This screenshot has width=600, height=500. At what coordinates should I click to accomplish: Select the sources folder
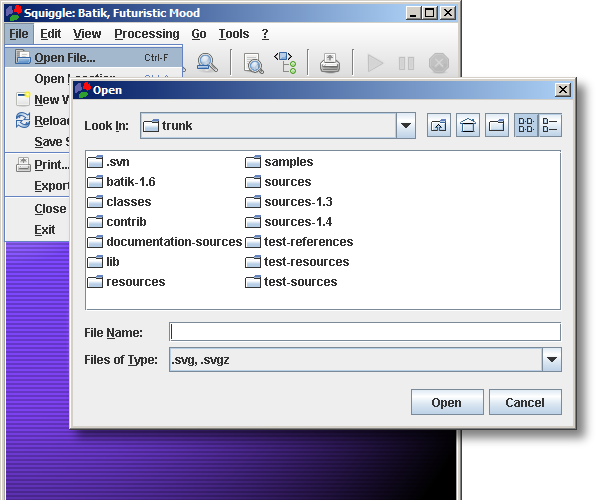point(278,182)
